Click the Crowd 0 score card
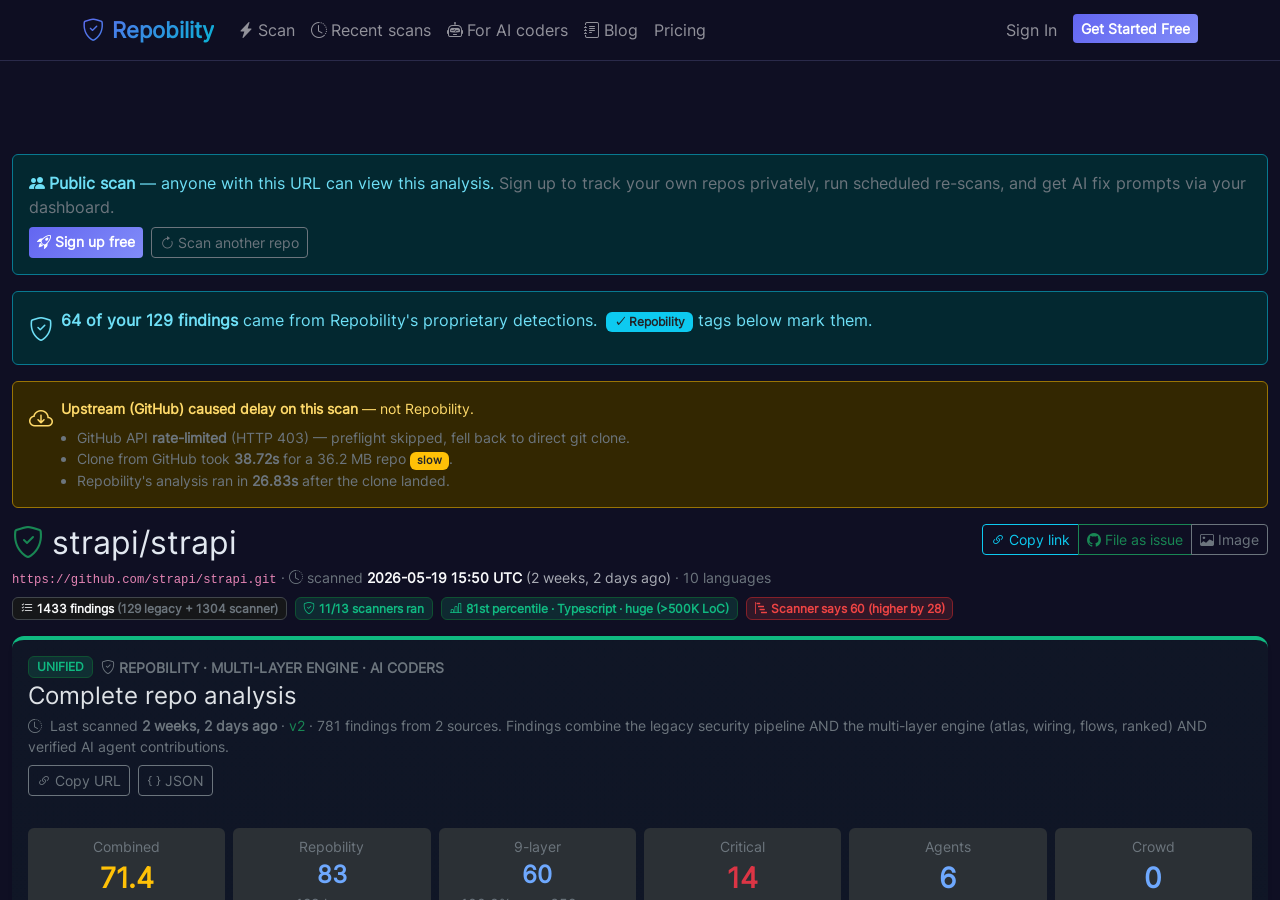Image resolution: width=1280 pixels, height=900 pixels. (x=1153, y=864)
